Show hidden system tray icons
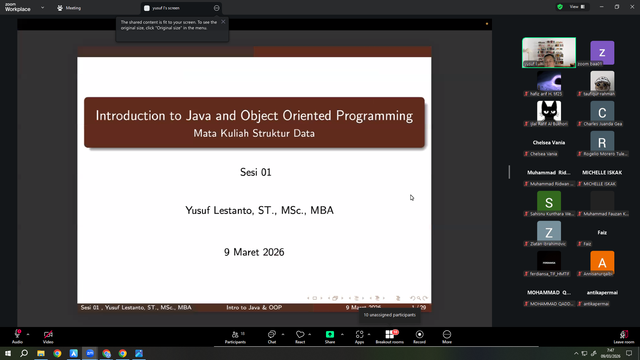The width and height of the screenshot is (640, 360). (x=576, y=353)
